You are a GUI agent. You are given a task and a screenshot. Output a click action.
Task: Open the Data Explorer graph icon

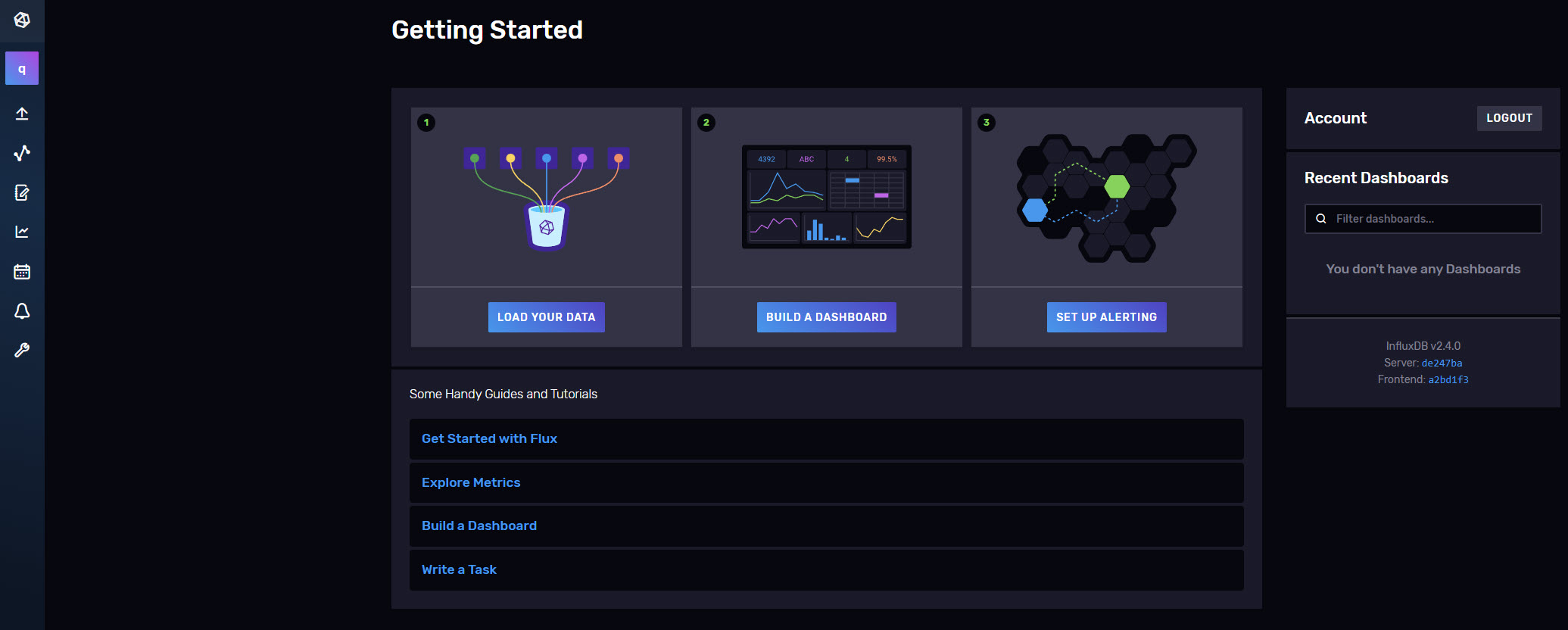(22, 153)
